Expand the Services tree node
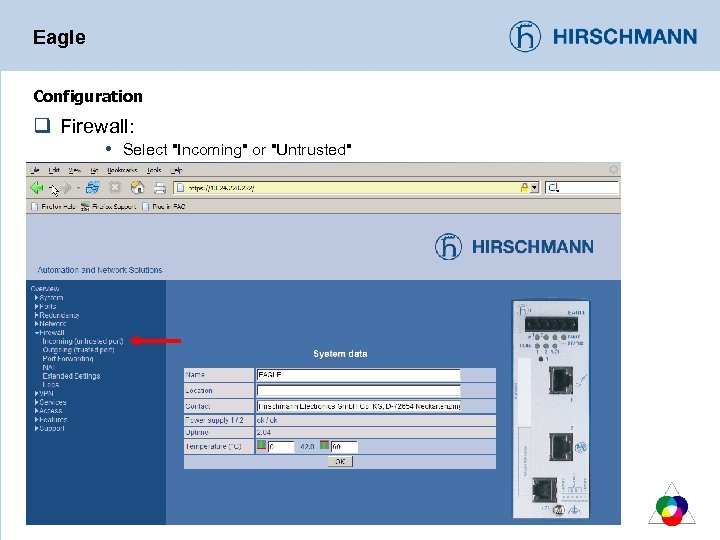Viewport: 720px width, 540px height. click(51, 402)
